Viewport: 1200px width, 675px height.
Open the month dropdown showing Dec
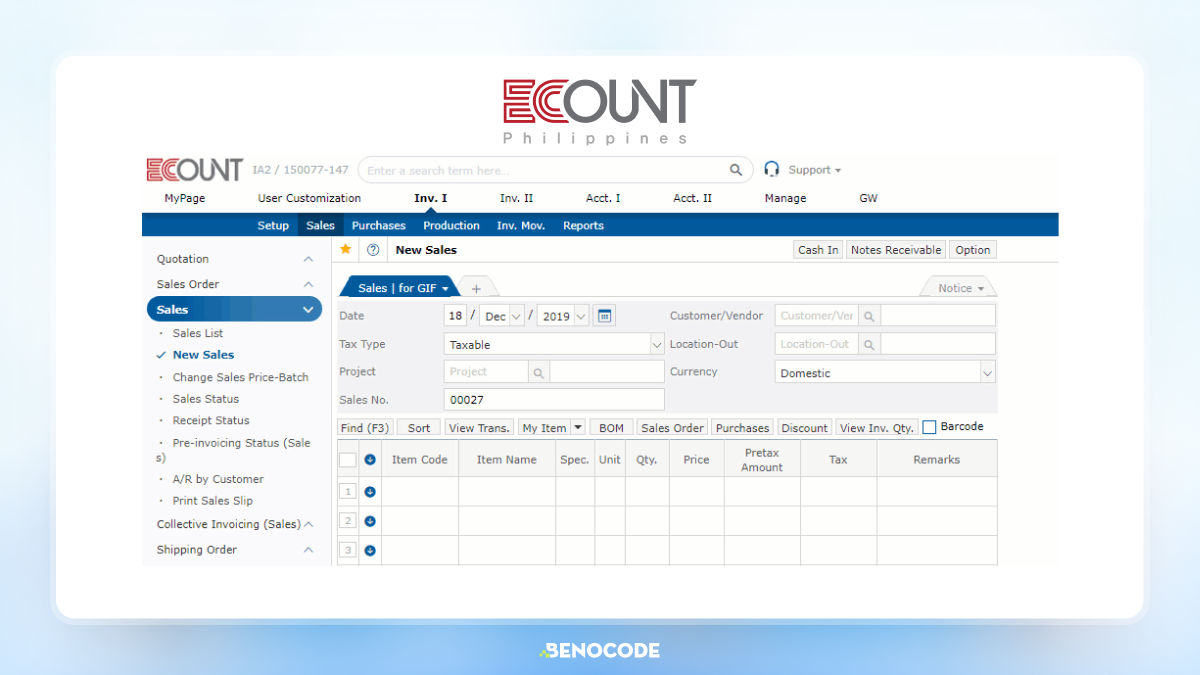503,316
